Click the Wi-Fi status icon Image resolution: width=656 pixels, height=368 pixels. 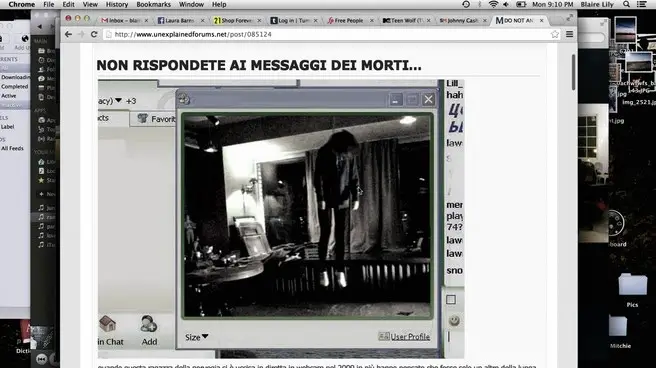(x=493, y=4)
